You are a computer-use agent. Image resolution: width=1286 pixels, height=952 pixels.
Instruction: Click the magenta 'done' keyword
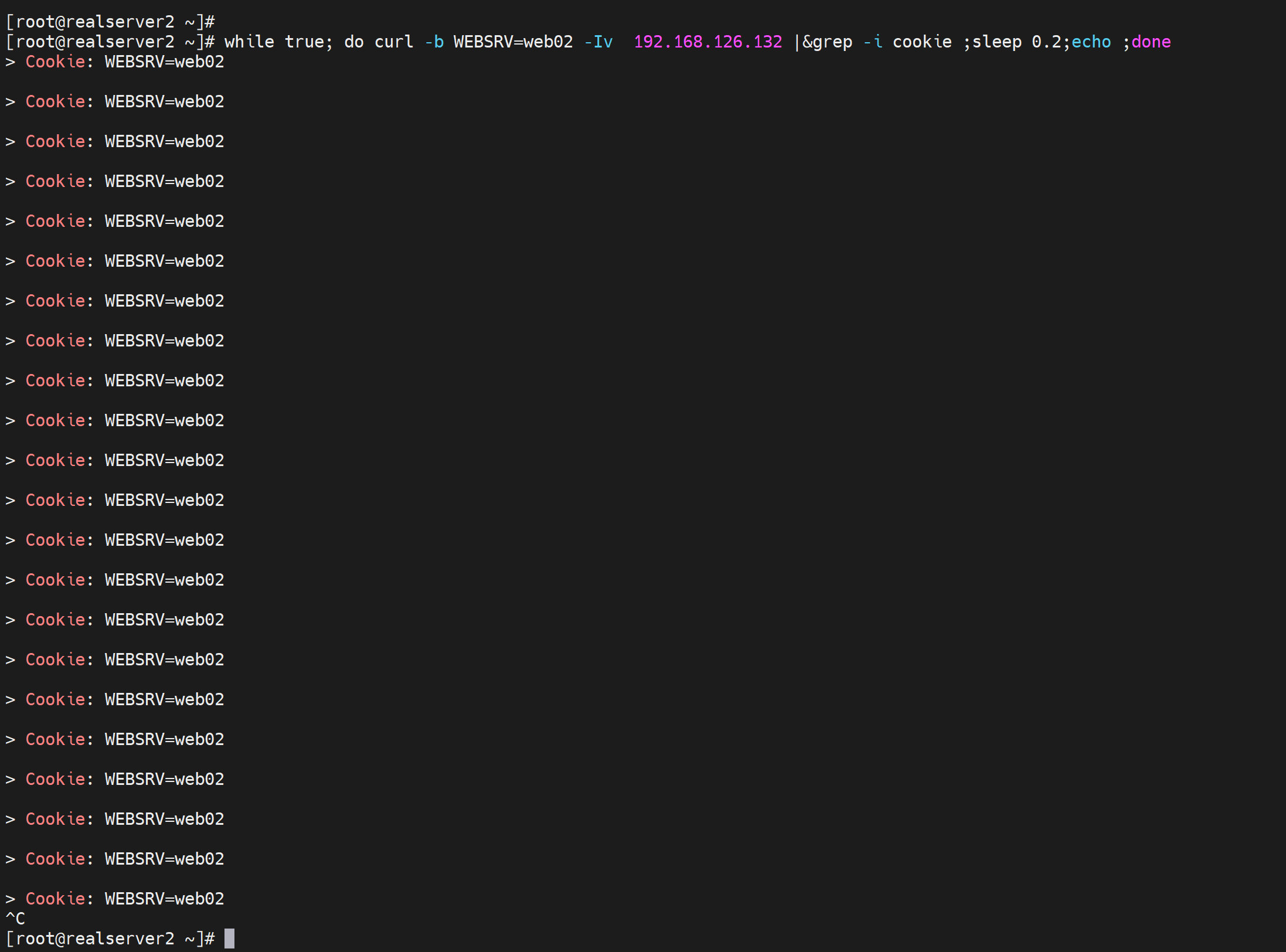click(1151, 42)
